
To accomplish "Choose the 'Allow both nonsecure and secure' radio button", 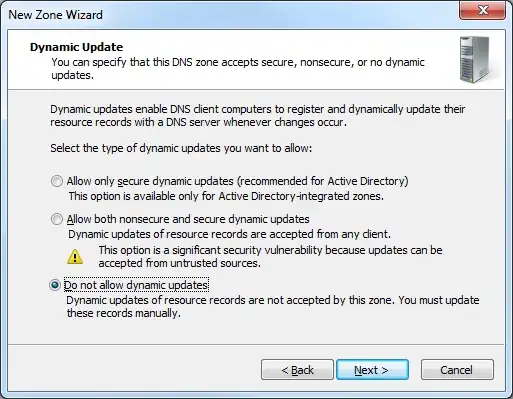I will coord(57,219).
